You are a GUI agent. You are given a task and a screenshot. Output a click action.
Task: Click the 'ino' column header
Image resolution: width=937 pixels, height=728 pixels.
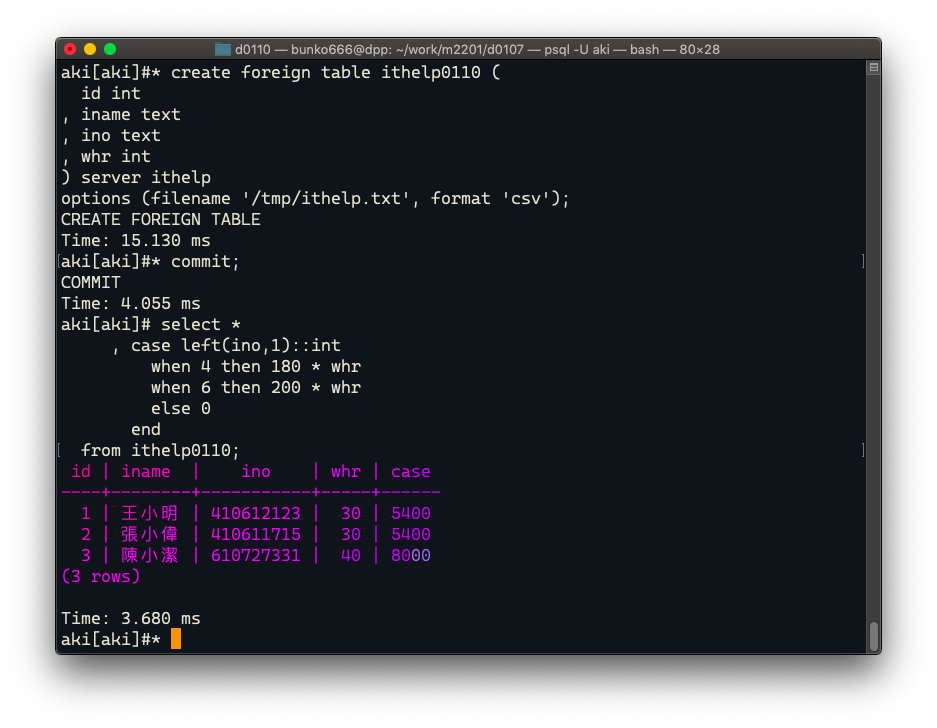[x=256, y=472]
